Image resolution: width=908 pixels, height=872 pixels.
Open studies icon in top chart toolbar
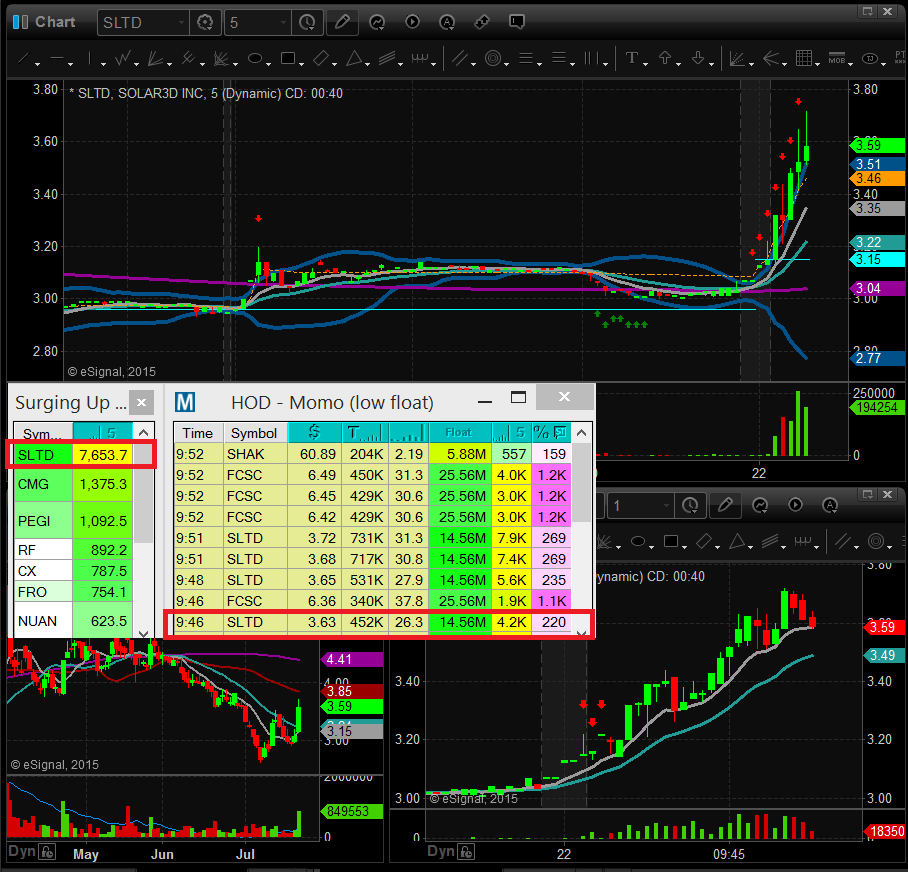[x=377, y=22]
